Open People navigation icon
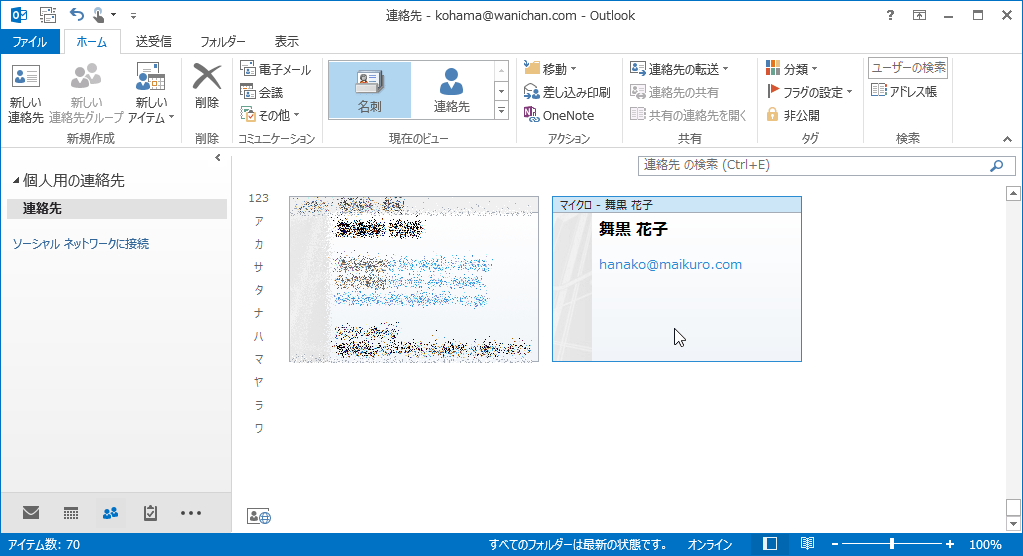The height and width of the screenshot is (556, 1023). coord(110,513)
